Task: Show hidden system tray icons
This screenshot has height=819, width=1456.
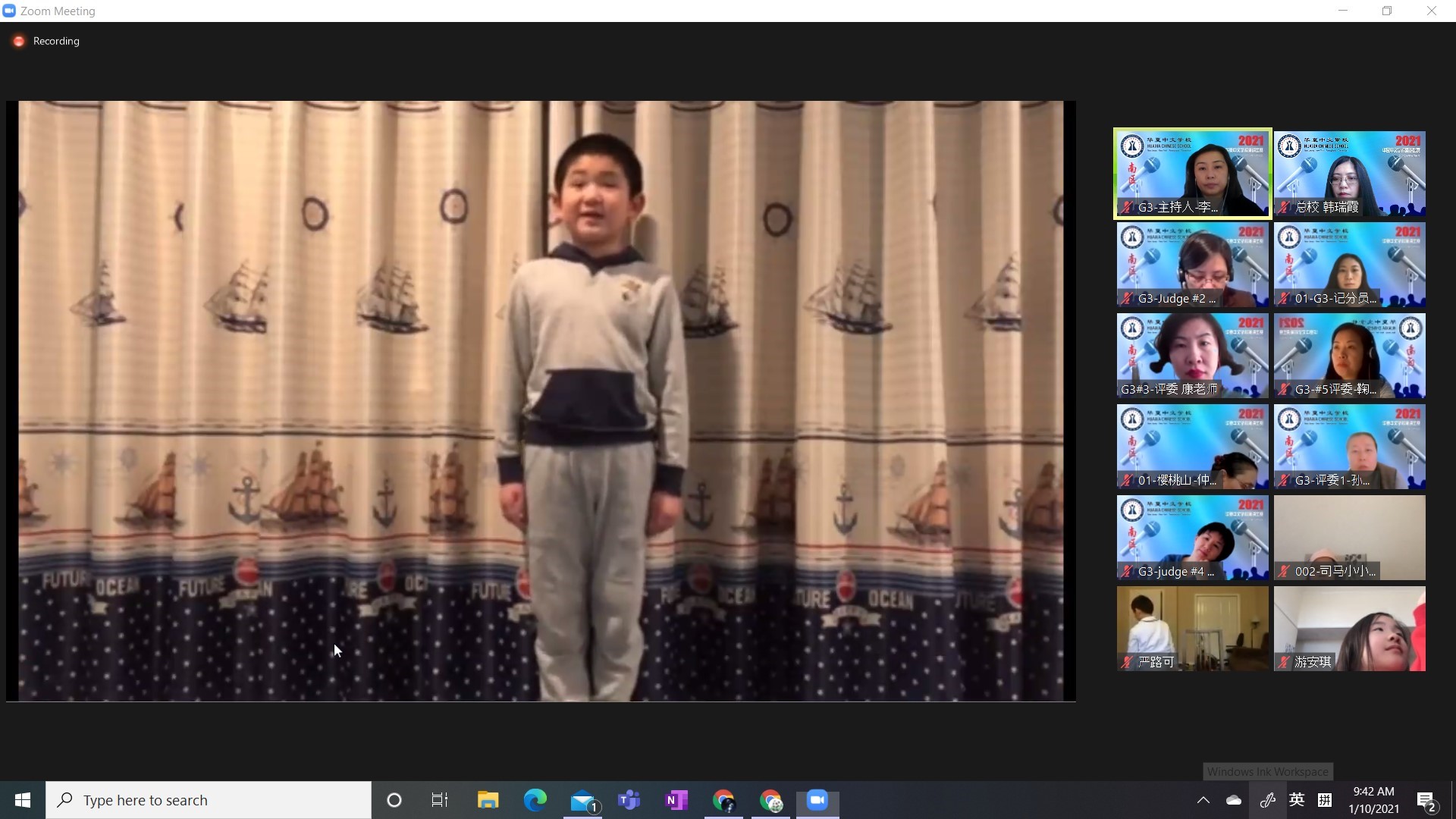Action: 1203,800
